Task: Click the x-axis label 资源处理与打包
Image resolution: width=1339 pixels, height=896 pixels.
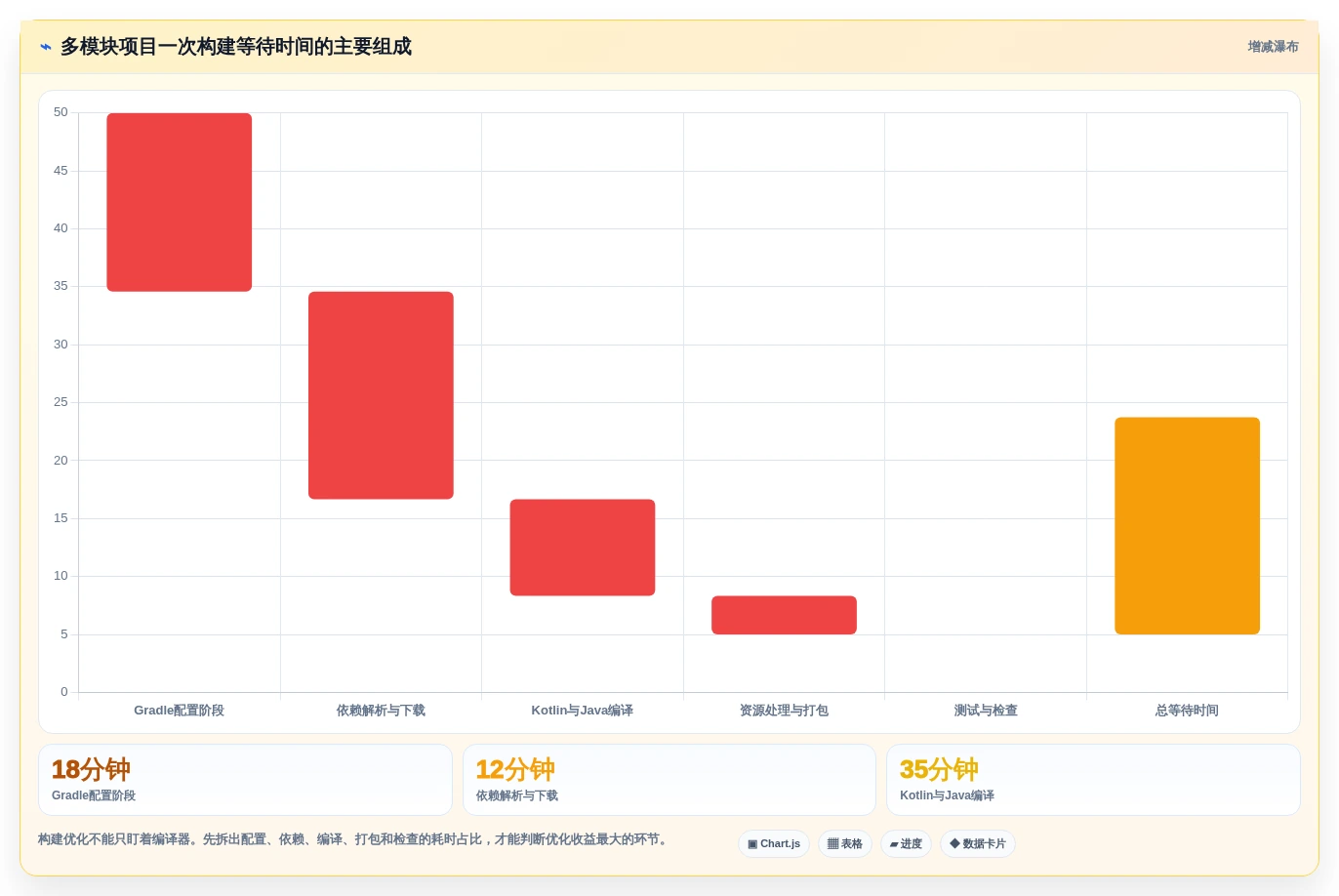Action: point(784,711)
